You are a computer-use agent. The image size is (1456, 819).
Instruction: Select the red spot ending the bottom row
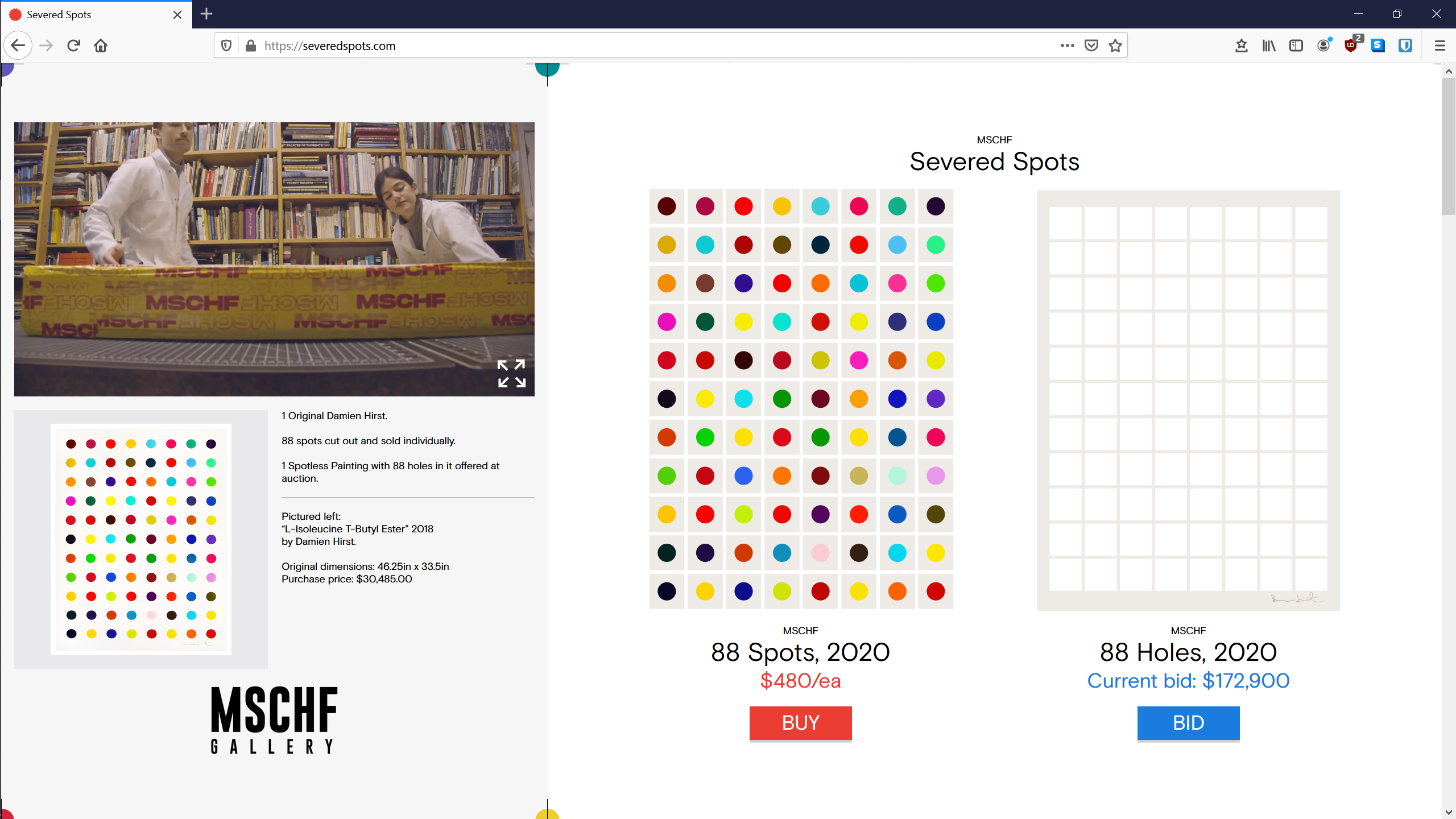[936, 591]
